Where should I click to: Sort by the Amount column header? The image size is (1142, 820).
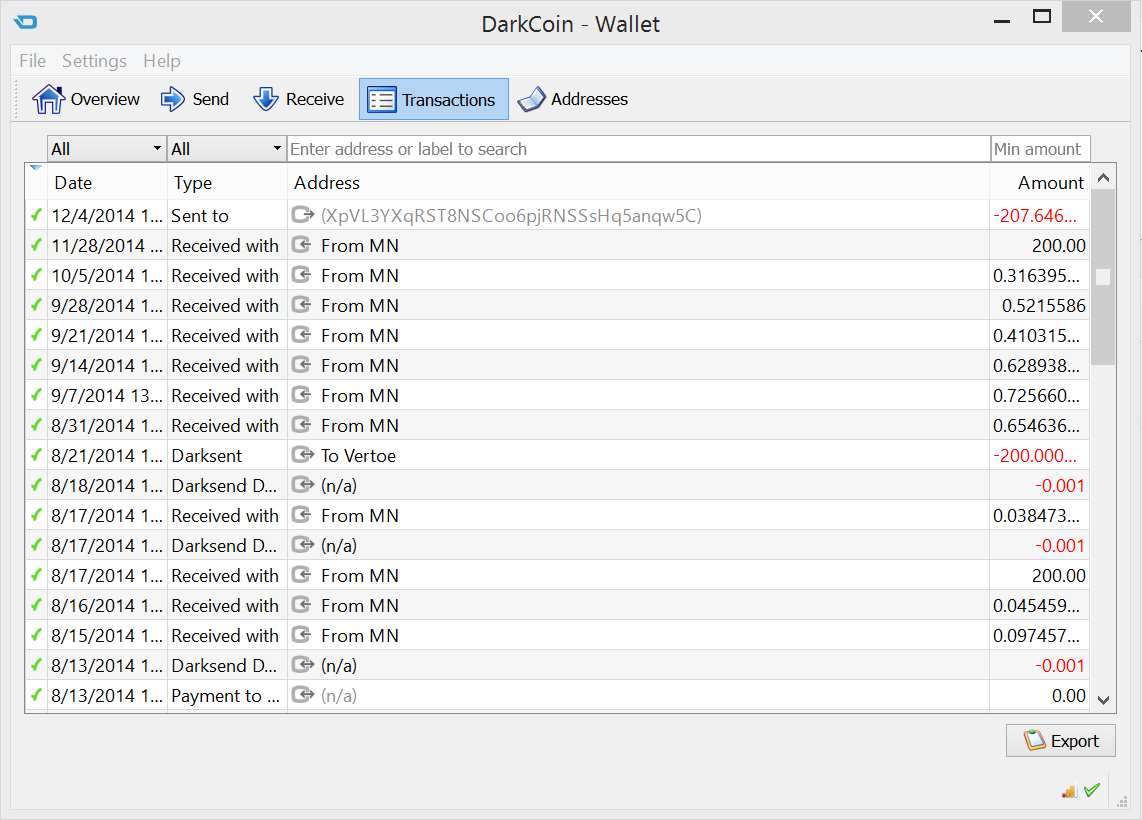click(1039, 182)
